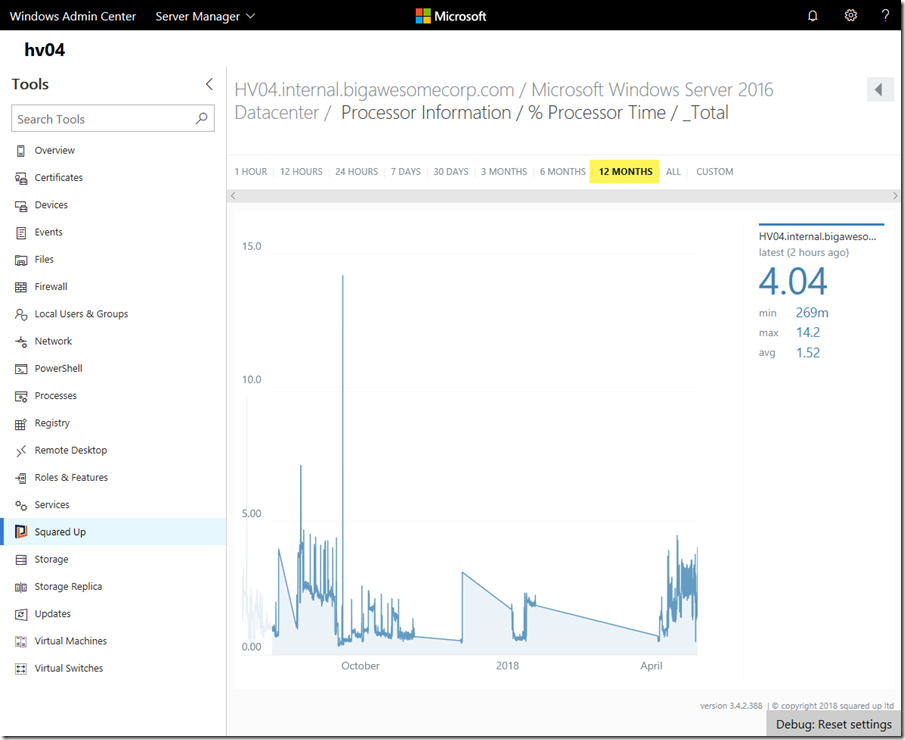
Task: Click the Virtual Switches icon
Action: coord(21,668)
